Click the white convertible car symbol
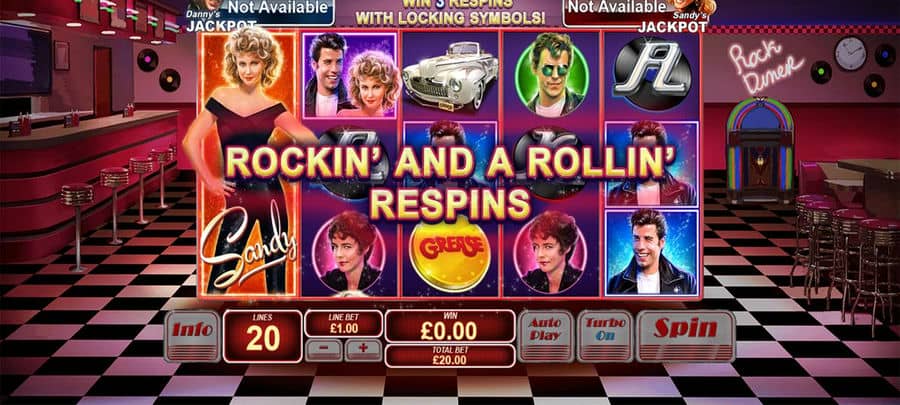This screenshot has height=405, width=900. click(x=449, y=75)
